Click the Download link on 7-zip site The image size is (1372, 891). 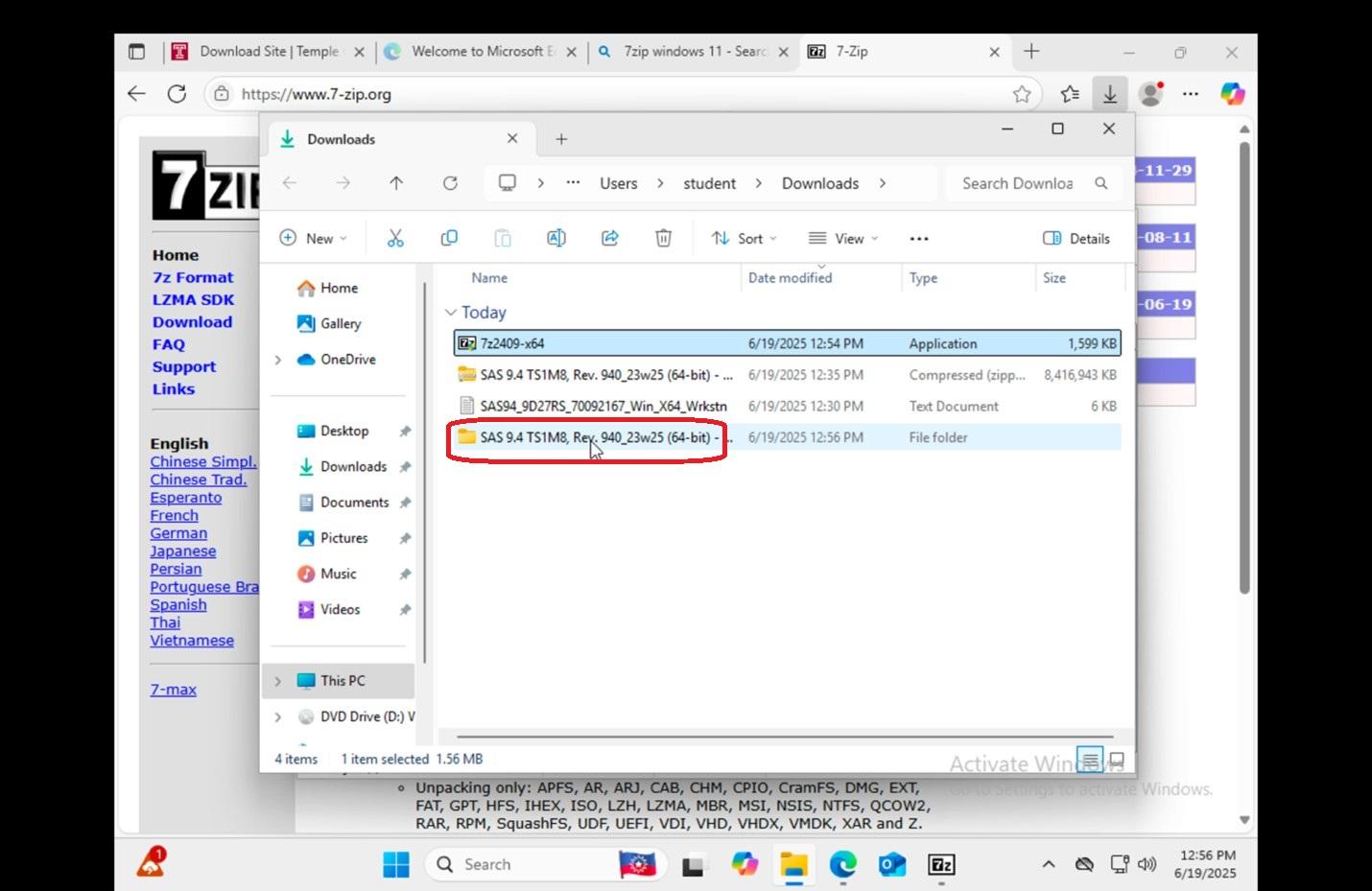coord(192,322)
